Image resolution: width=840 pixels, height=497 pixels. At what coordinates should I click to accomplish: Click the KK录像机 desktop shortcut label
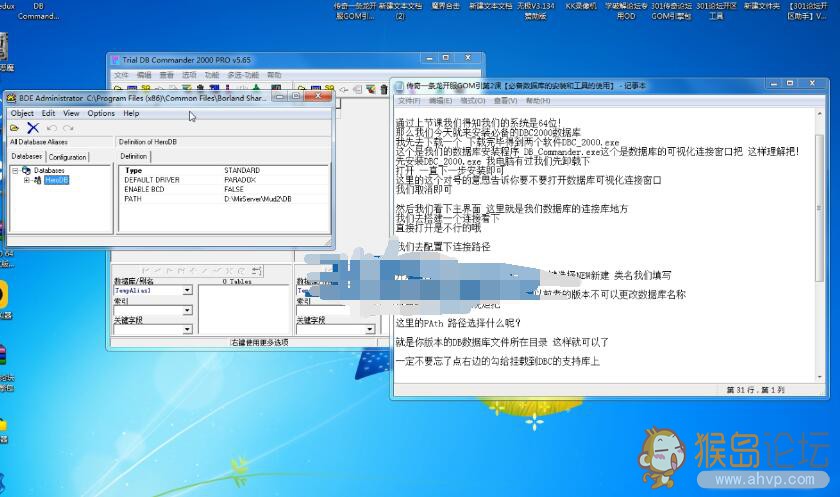581,6
